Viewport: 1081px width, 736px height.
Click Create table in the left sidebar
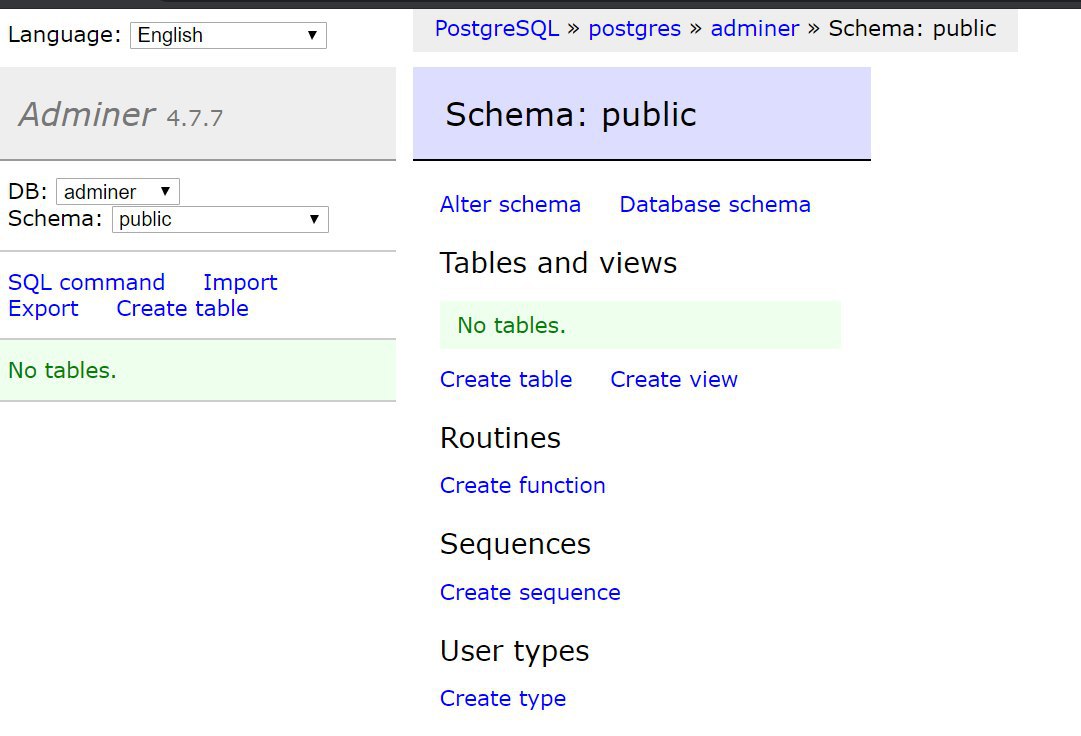182,308
